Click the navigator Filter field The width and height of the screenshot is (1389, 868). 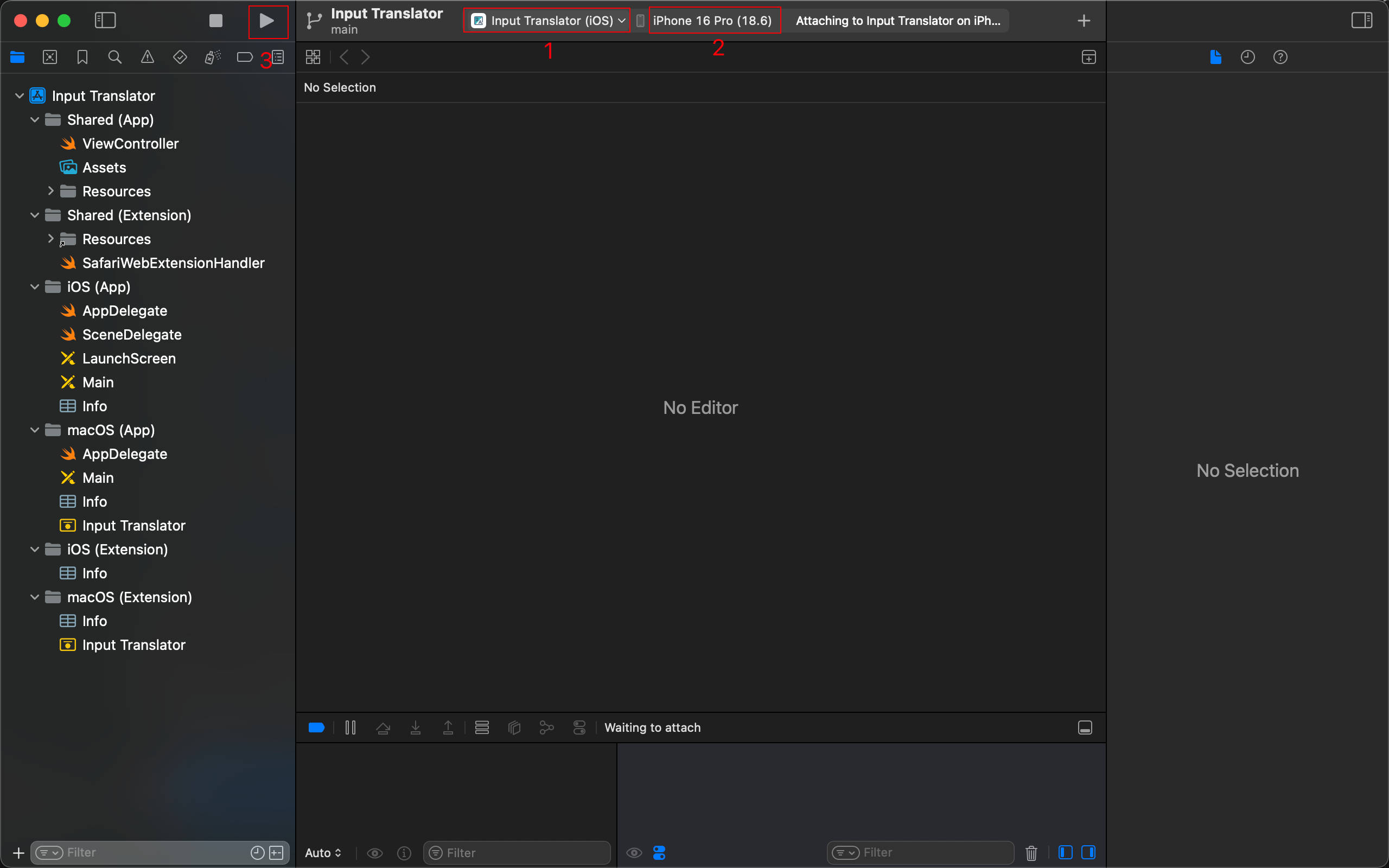click(160, 852)
